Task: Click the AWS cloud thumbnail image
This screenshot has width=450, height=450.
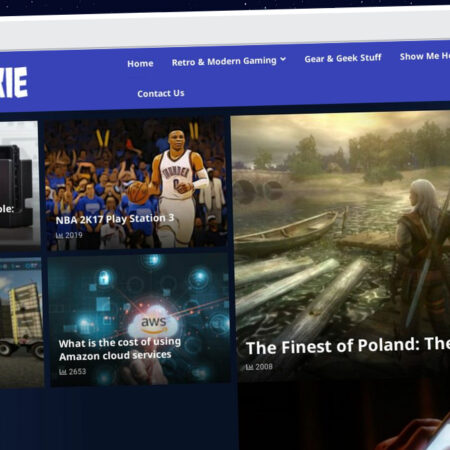Action: pos(139,320)
